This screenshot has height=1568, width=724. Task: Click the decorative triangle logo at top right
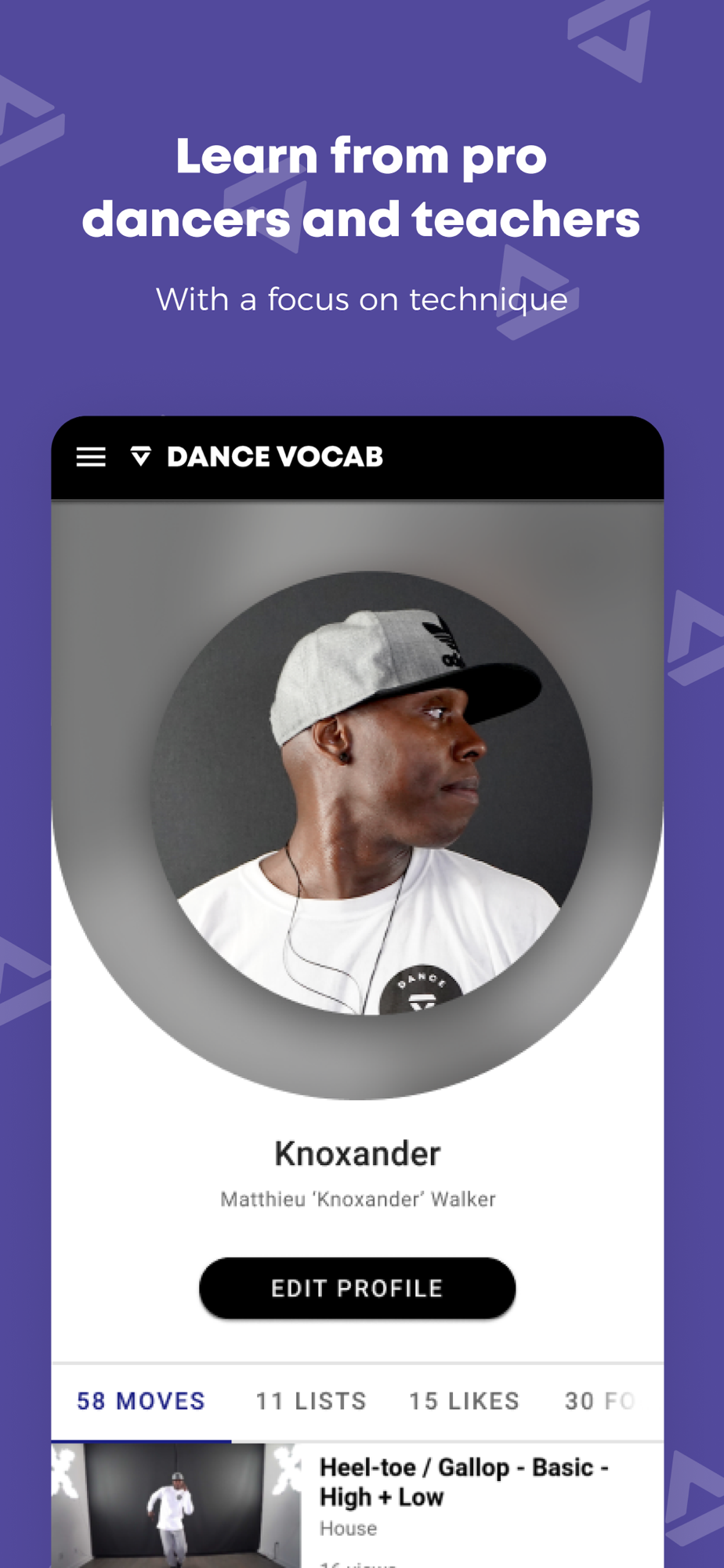610,39
